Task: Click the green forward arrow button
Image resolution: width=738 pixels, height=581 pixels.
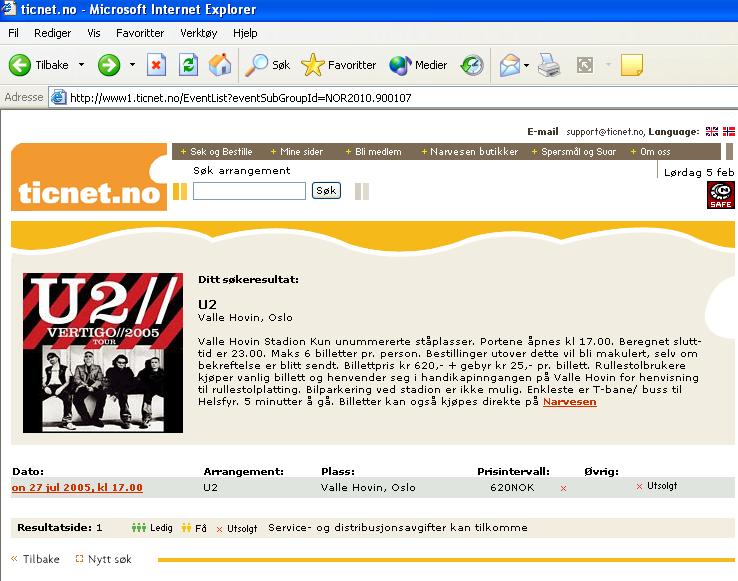Action: coord(109,65)
